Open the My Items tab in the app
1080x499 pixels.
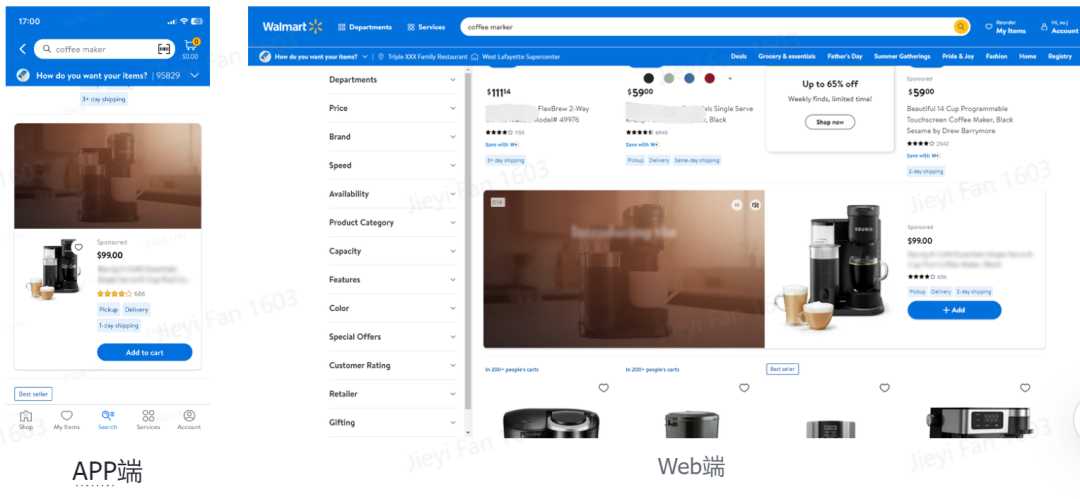point(67,419)
